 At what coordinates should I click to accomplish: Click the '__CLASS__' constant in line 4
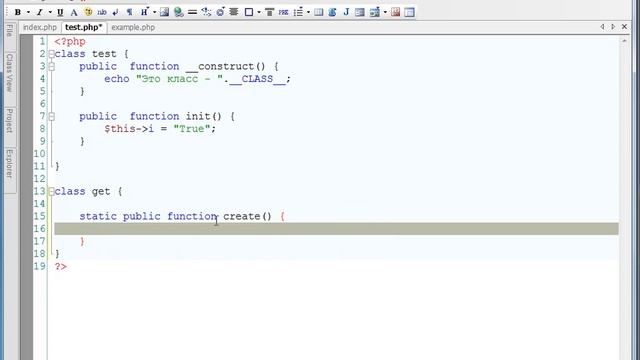point(257,79)
